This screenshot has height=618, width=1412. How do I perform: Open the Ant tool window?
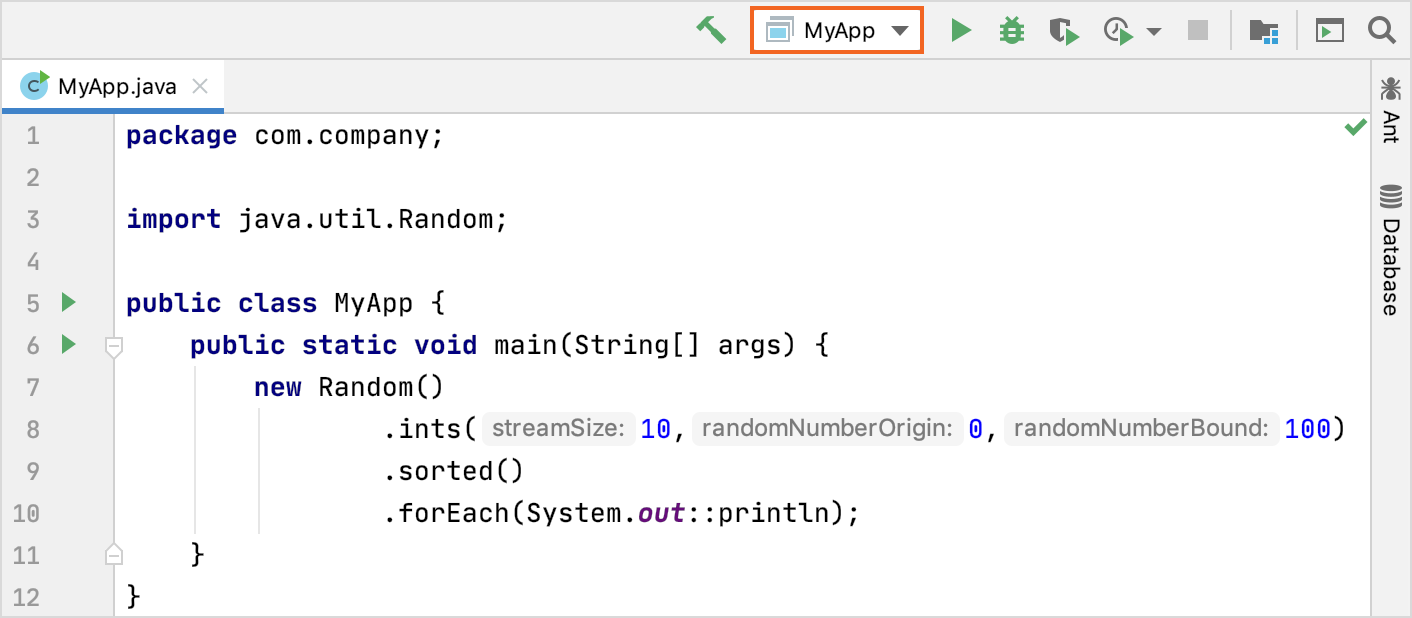tap(1390, 110)
